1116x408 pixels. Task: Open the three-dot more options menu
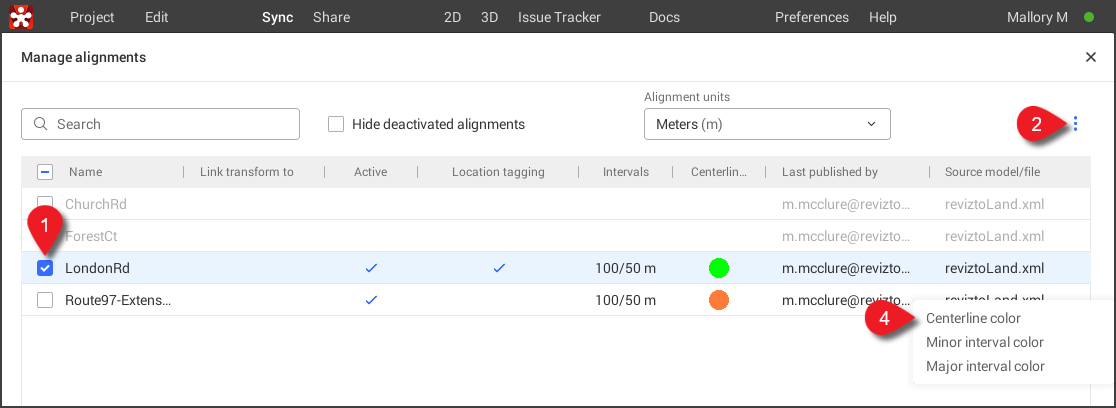pos(1075,124)
